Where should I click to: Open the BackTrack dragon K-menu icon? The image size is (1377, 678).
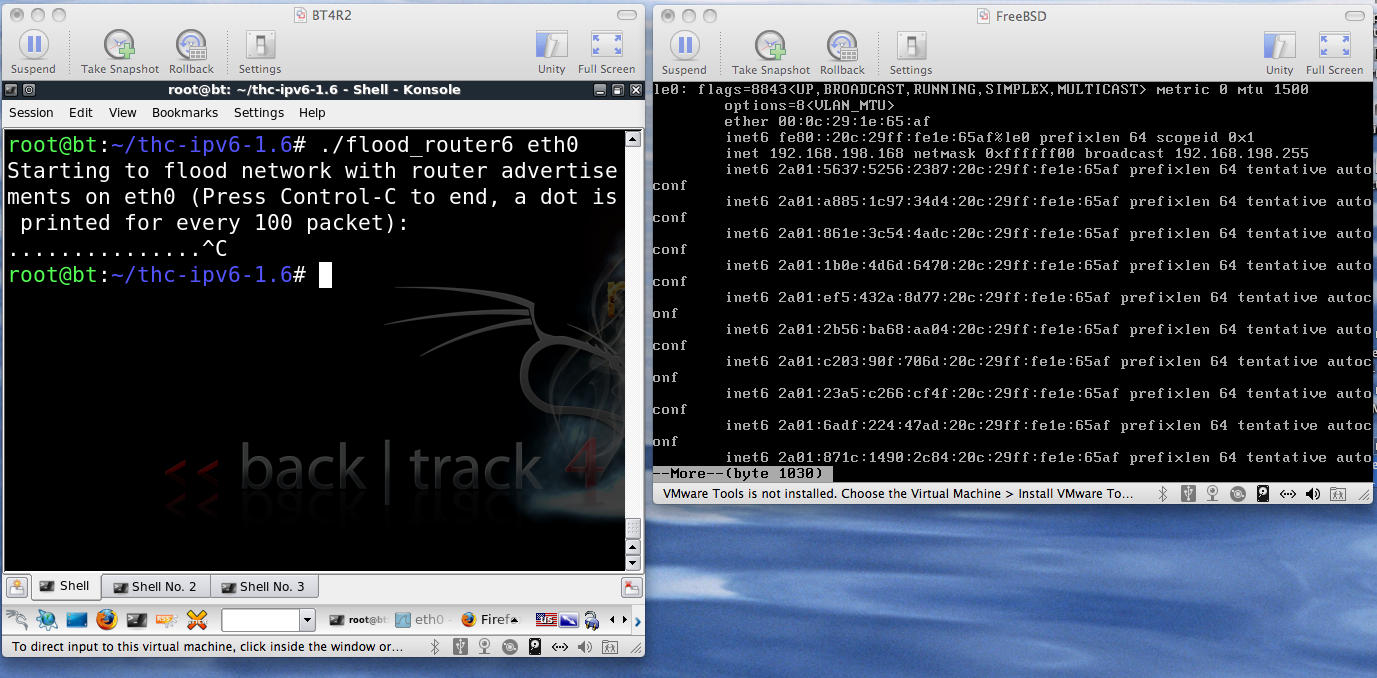[x=17, y=619]
